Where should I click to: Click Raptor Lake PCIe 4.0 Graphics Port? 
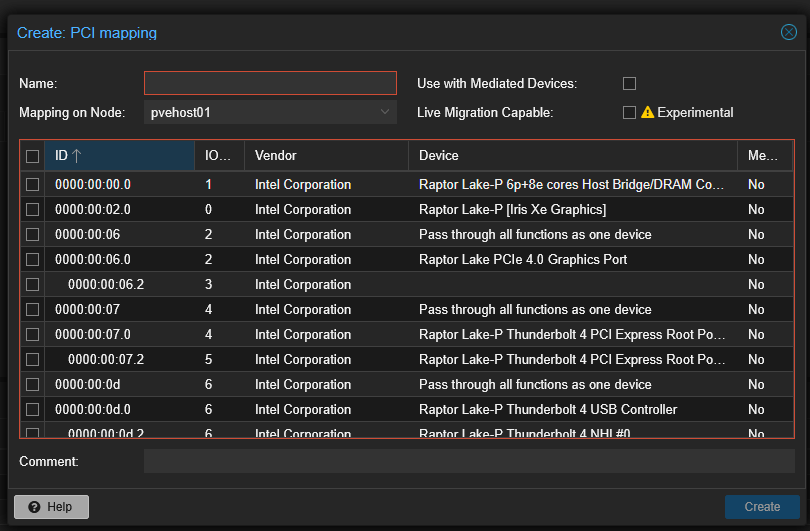(x=523, y=259)
